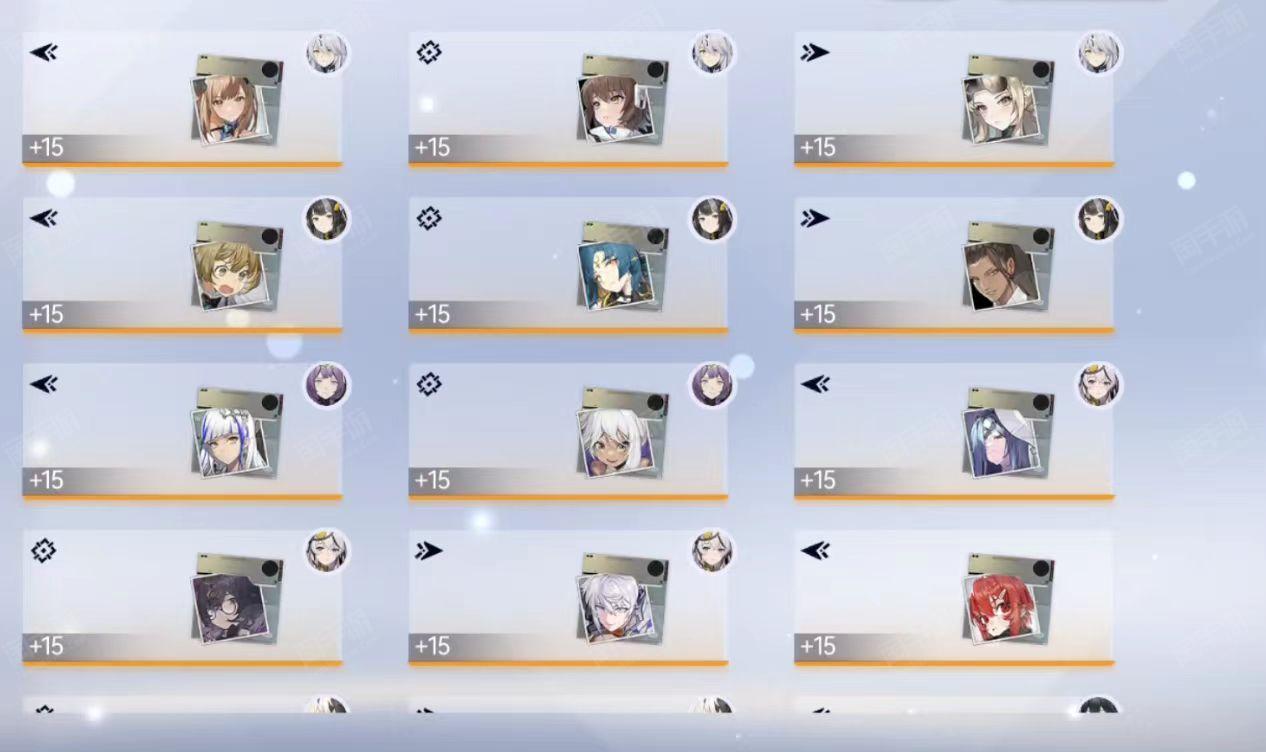Screen dimensions: 1266x752
Task: Click diamond icon on blue-haired character's card
Action: pos(429,218)
